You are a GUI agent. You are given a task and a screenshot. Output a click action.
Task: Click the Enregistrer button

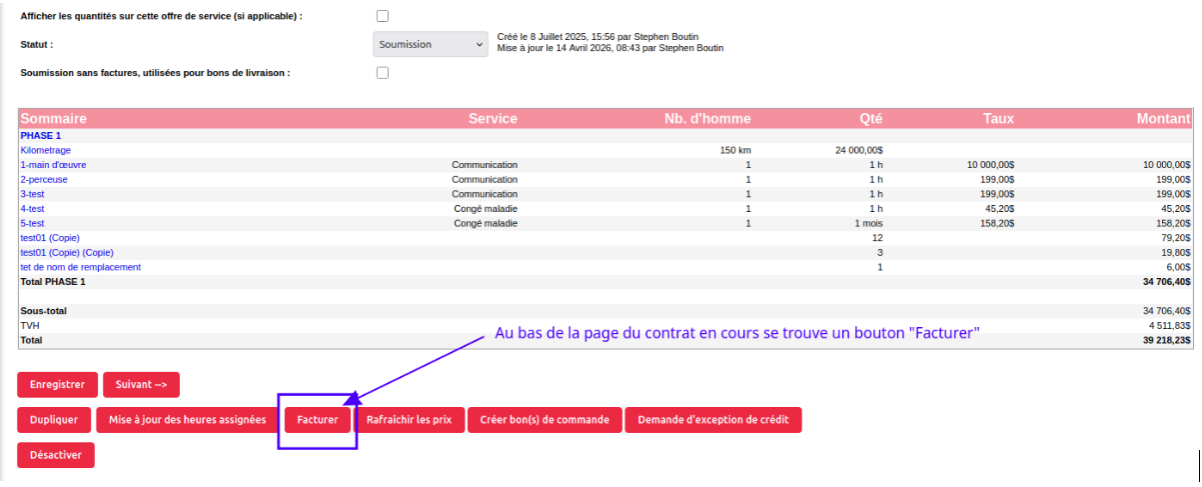[x=57, y=384]
